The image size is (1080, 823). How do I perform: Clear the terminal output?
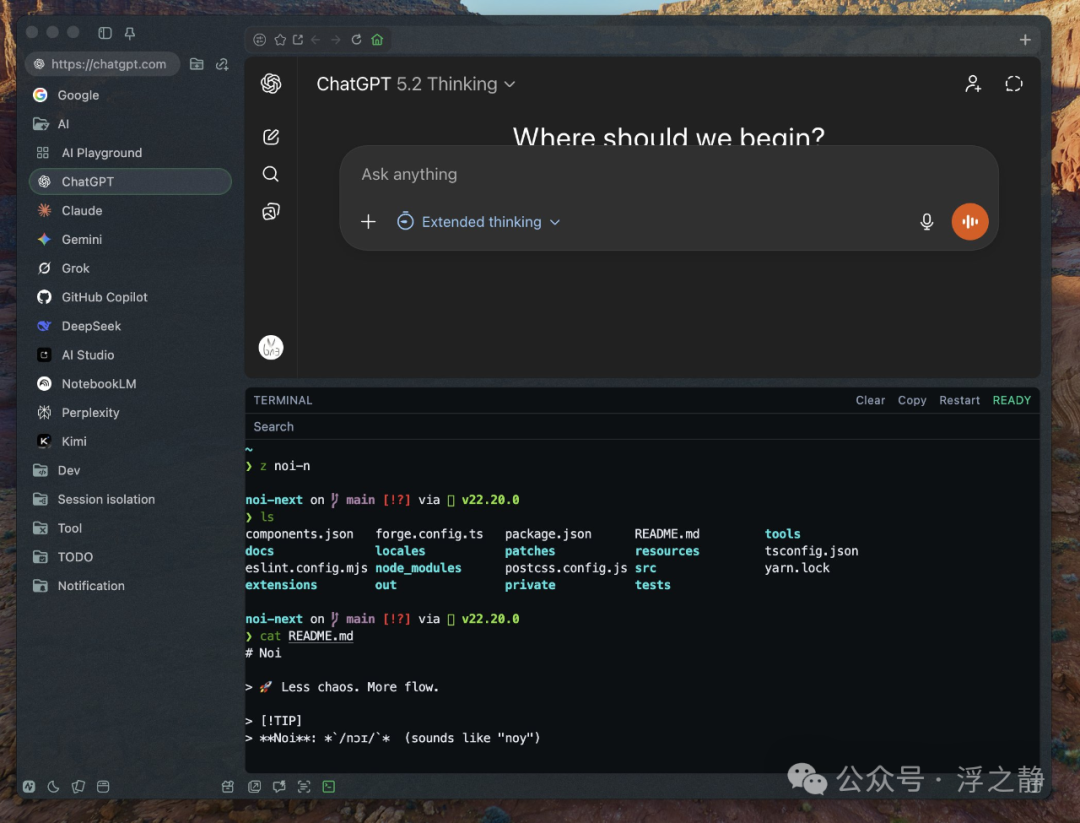[x=870, y=401]
